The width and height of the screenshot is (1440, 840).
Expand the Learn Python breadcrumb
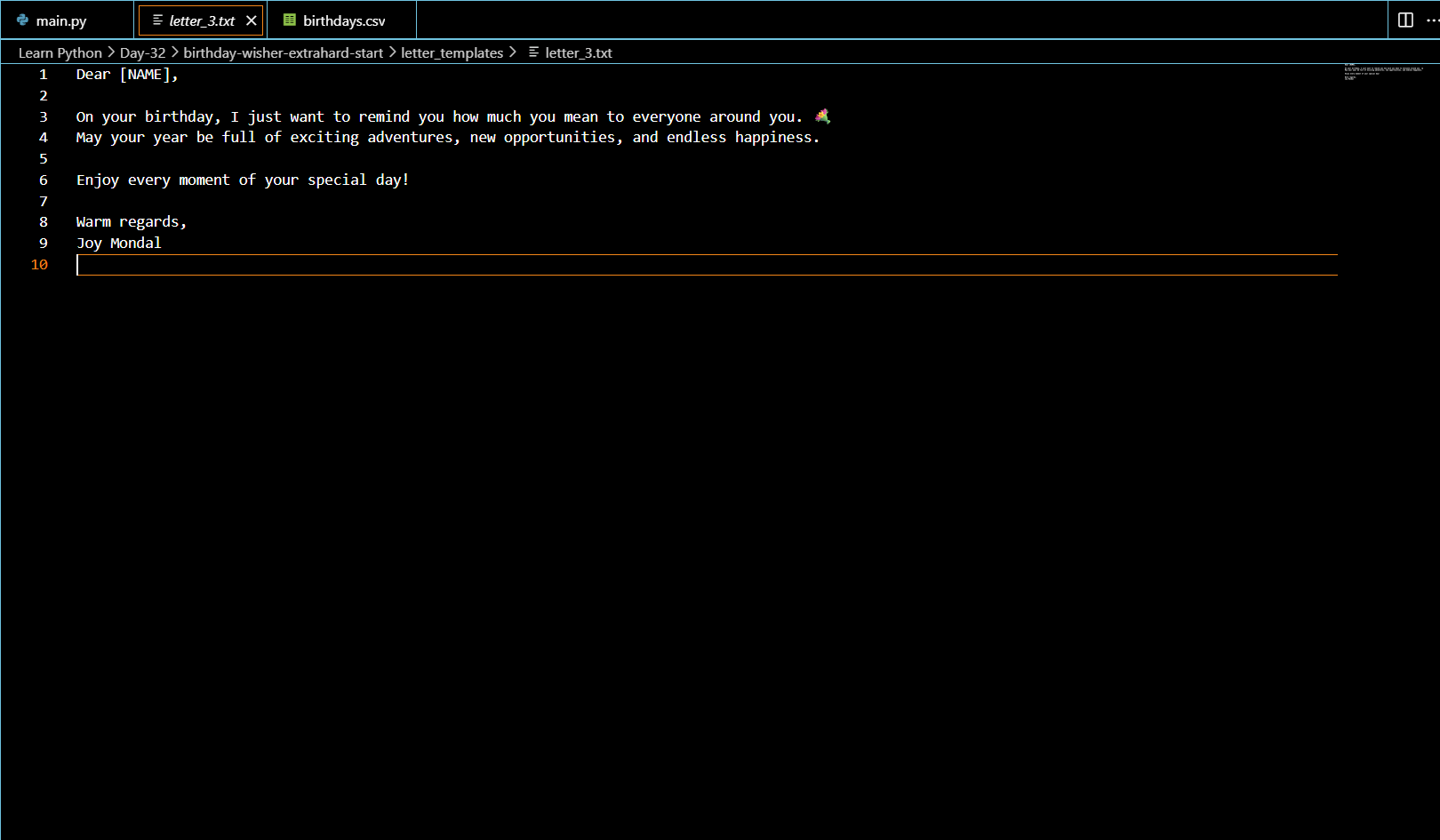coord(60,52)
